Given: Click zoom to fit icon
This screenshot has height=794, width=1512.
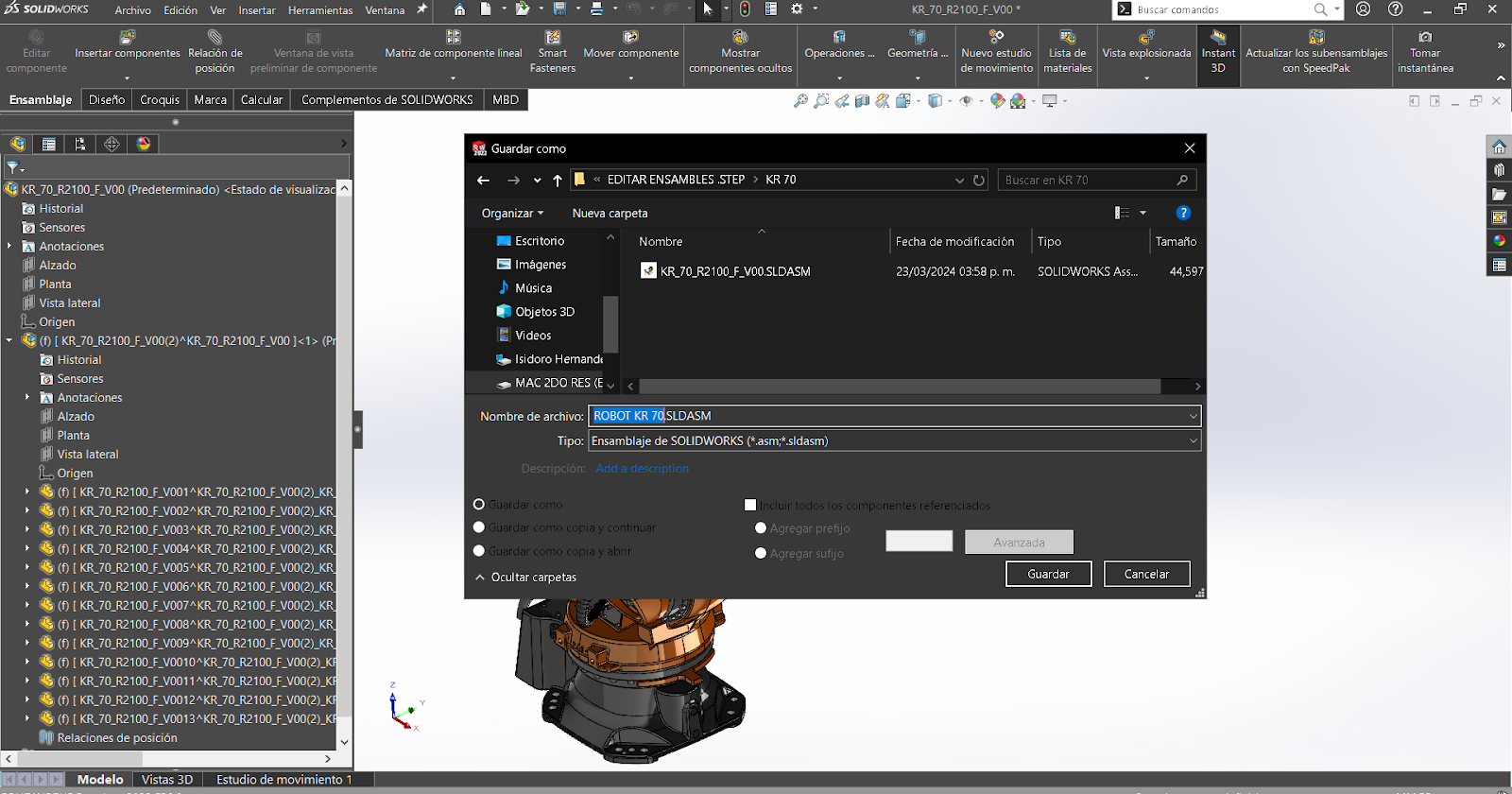Looking at the screenshot, I should point(800,100).
